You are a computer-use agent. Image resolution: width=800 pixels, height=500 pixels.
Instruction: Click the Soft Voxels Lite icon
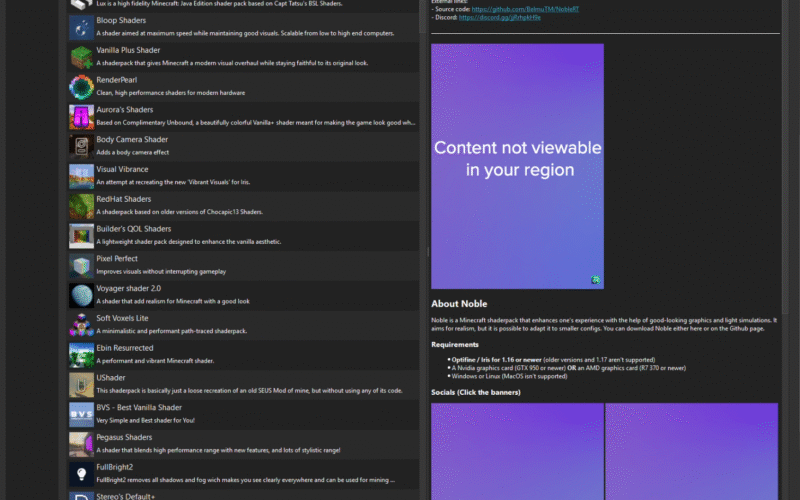click(x=81, y=325)
